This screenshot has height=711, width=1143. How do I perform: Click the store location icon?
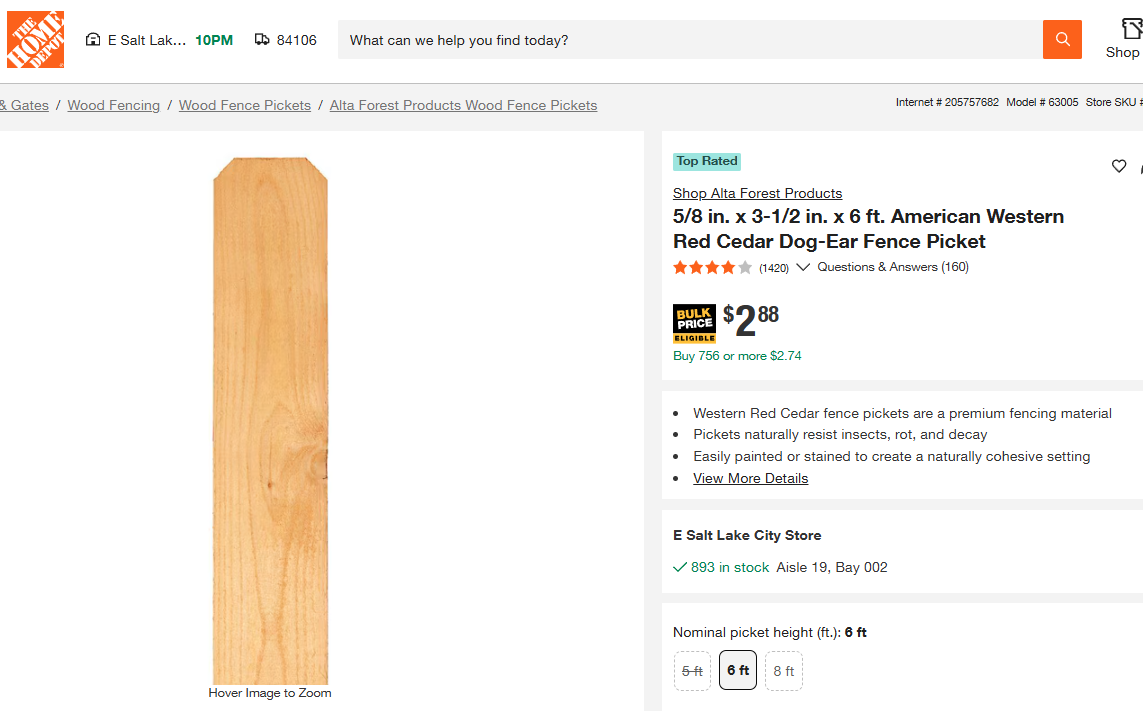(x=93, y=39)
